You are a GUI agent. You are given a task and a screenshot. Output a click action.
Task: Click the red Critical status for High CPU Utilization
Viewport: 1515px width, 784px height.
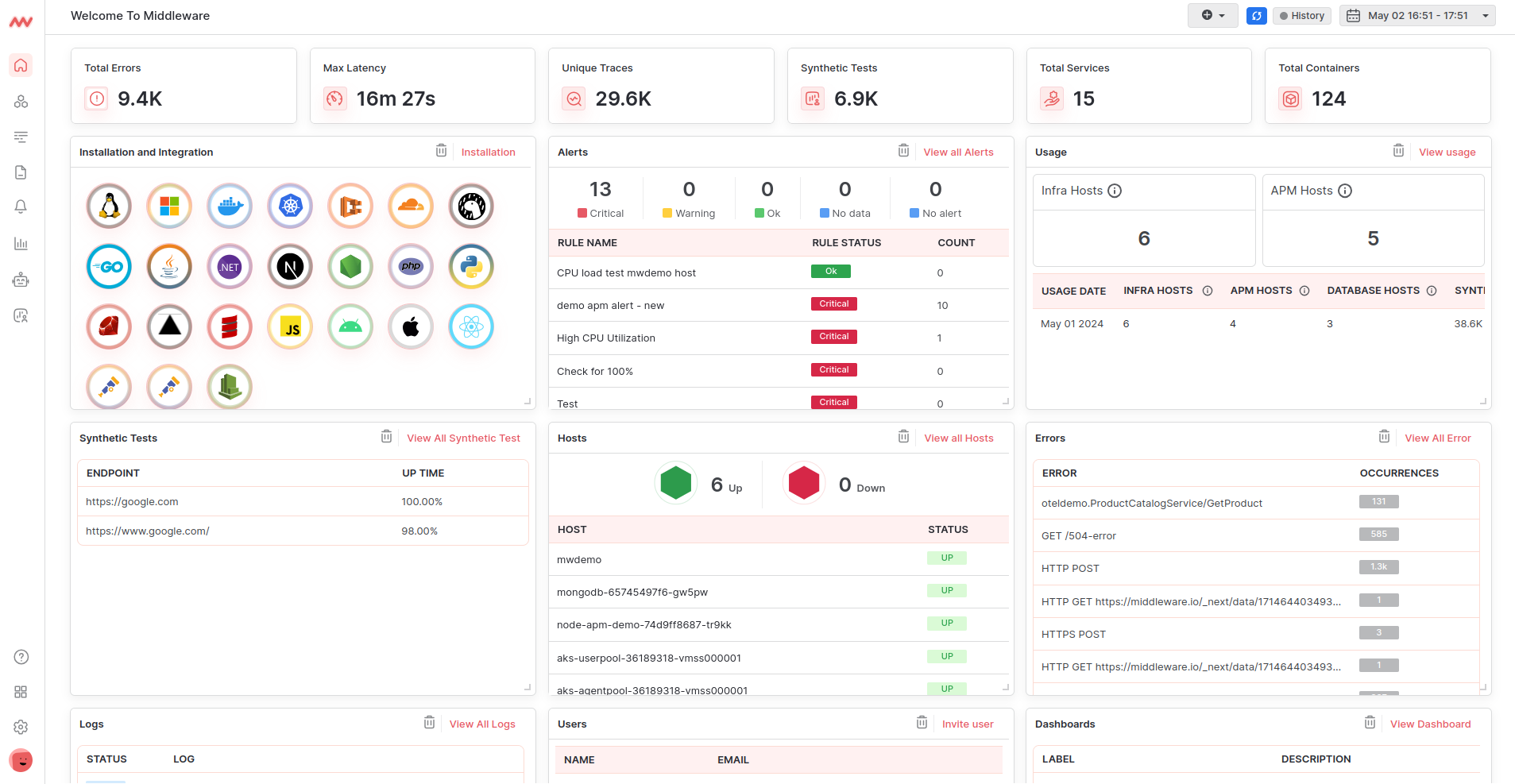coord(833,337)
